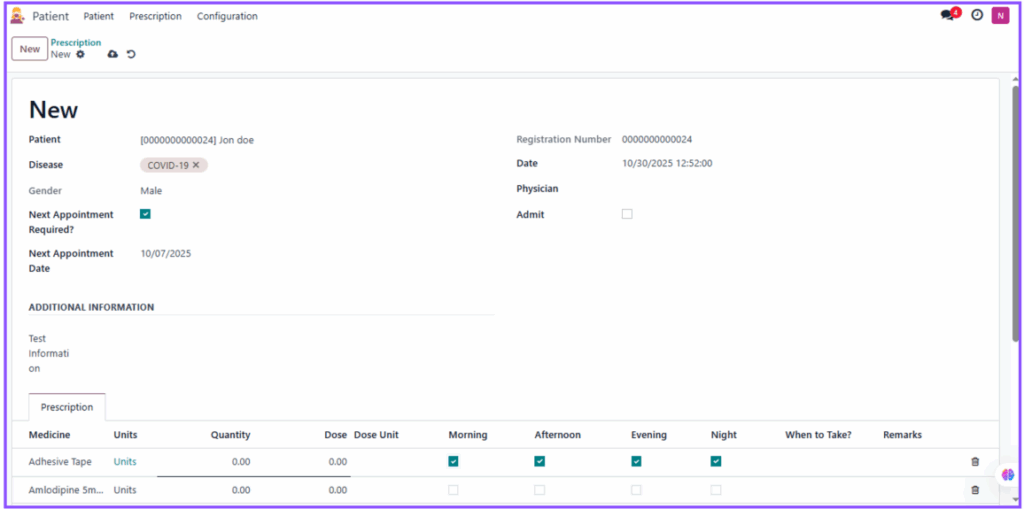Delete the Amlodipine prescription line

975,490
